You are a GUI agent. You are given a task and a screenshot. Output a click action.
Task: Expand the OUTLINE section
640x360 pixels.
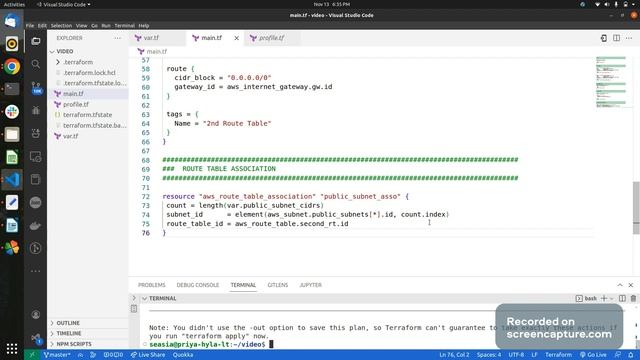(x=68, y=323)
